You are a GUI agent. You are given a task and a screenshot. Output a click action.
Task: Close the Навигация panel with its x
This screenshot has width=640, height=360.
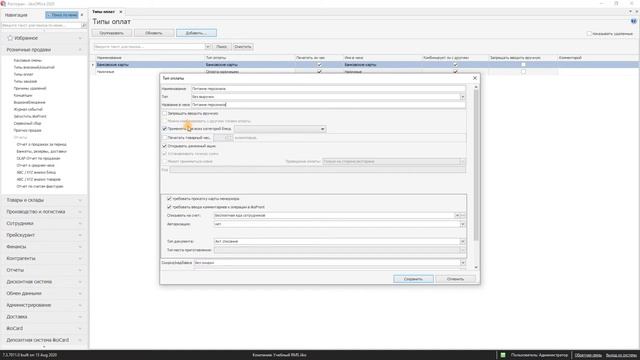point(82,15)
